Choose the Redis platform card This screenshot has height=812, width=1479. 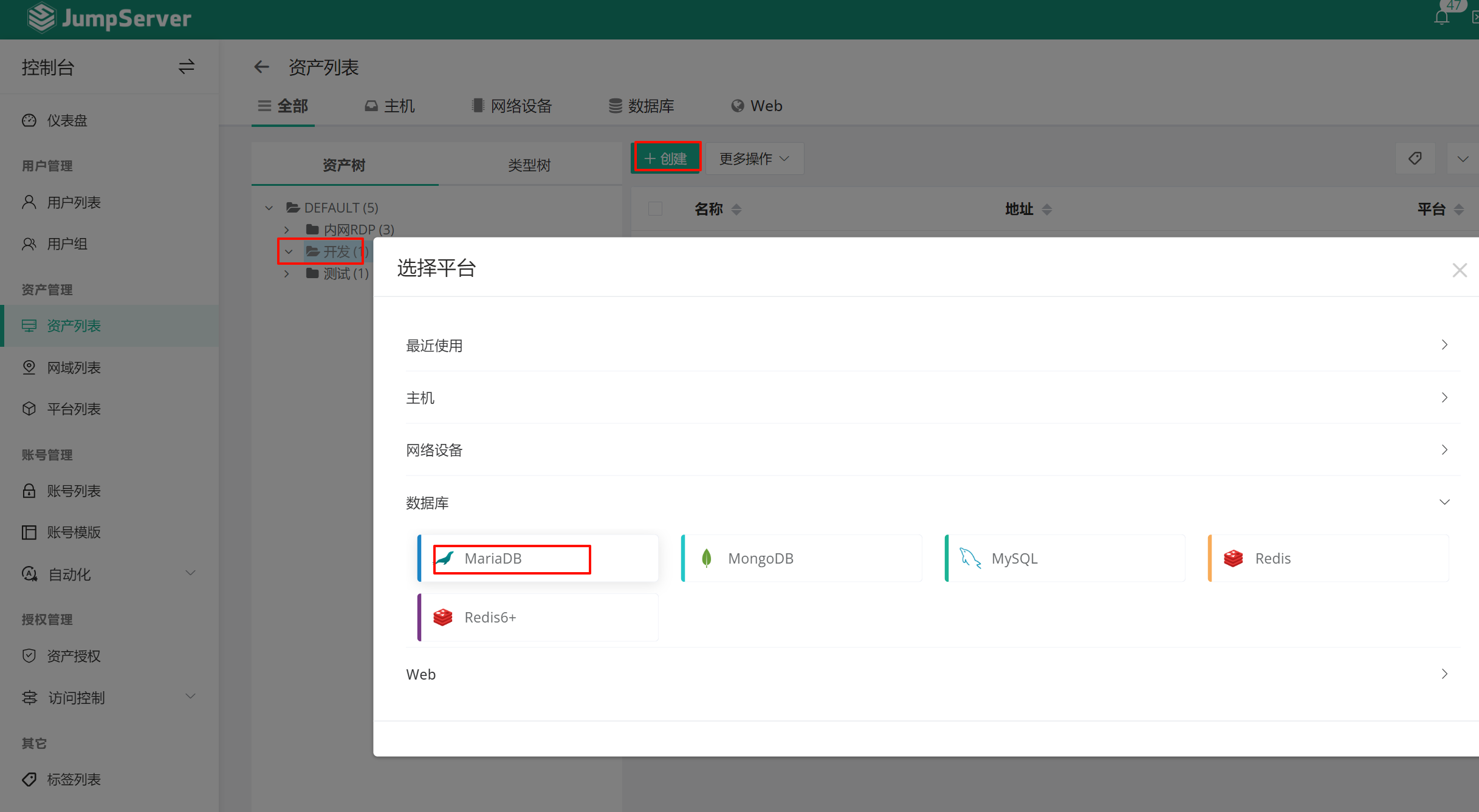pyautogui.click(x=1328, y=558)
